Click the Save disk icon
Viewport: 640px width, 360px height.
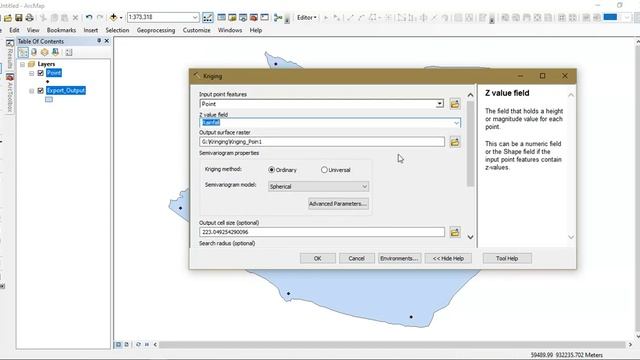tap(18, 18)
